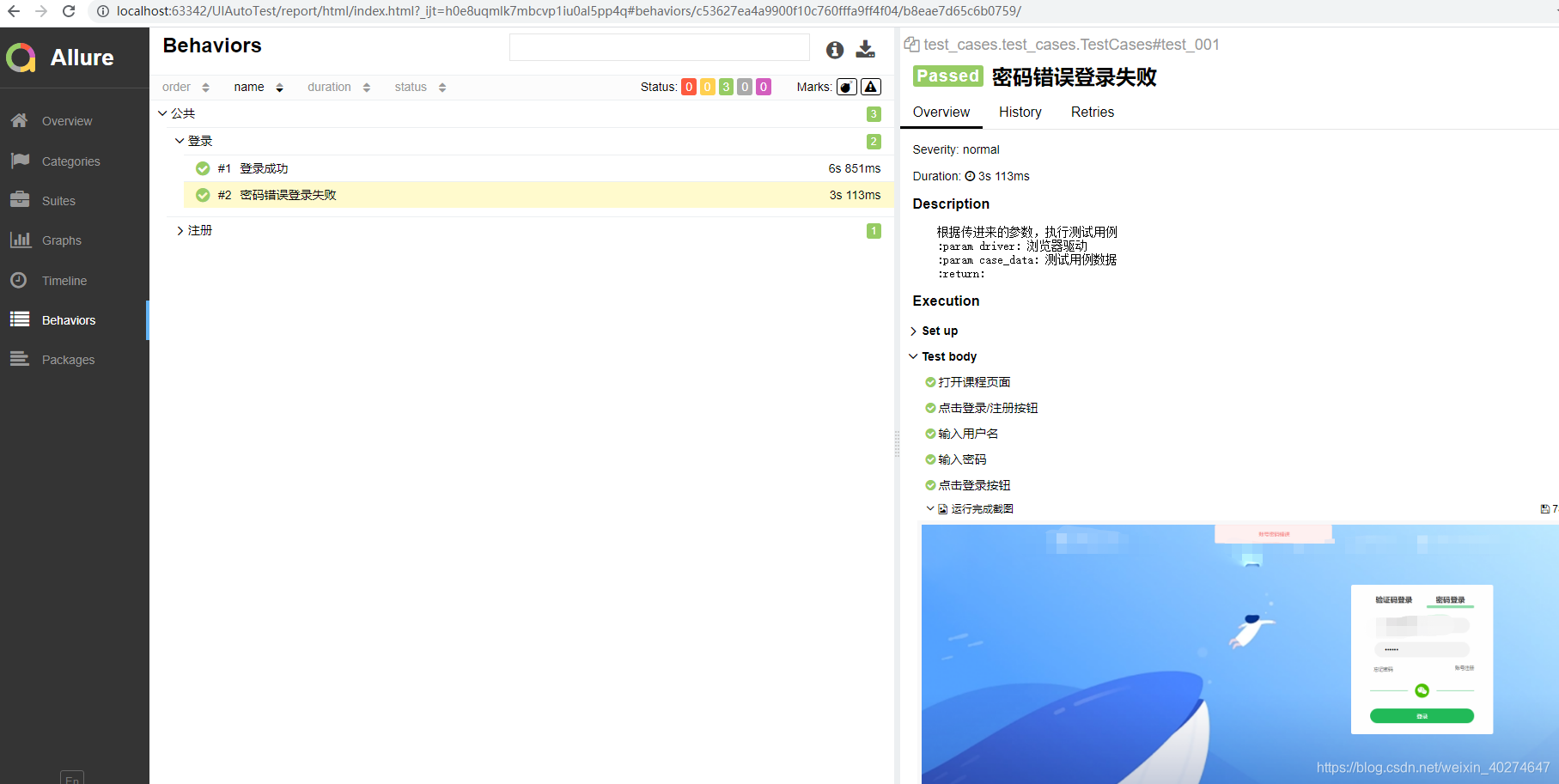The image size is (1559, 784).
Task: Toggle broken status filter
Action: 707,87
